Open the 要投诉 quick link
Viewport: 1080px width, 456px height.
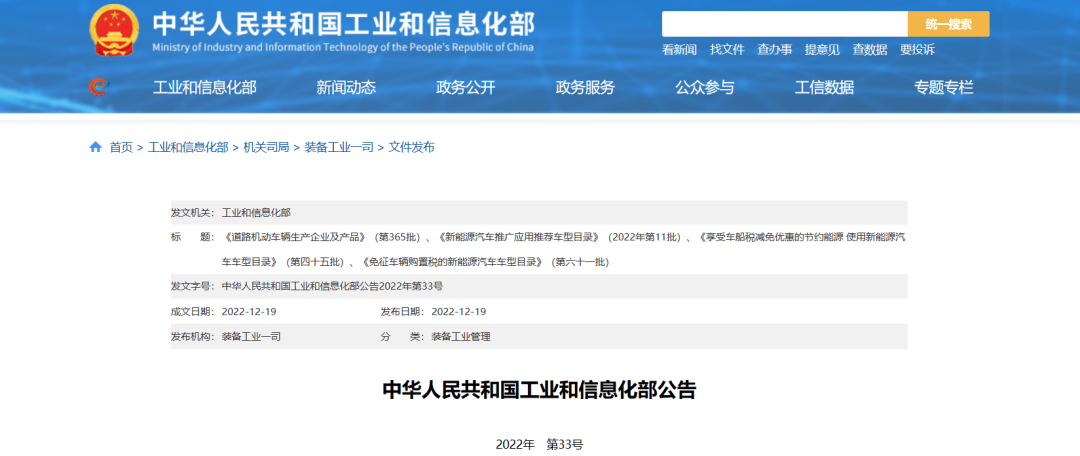917,49
